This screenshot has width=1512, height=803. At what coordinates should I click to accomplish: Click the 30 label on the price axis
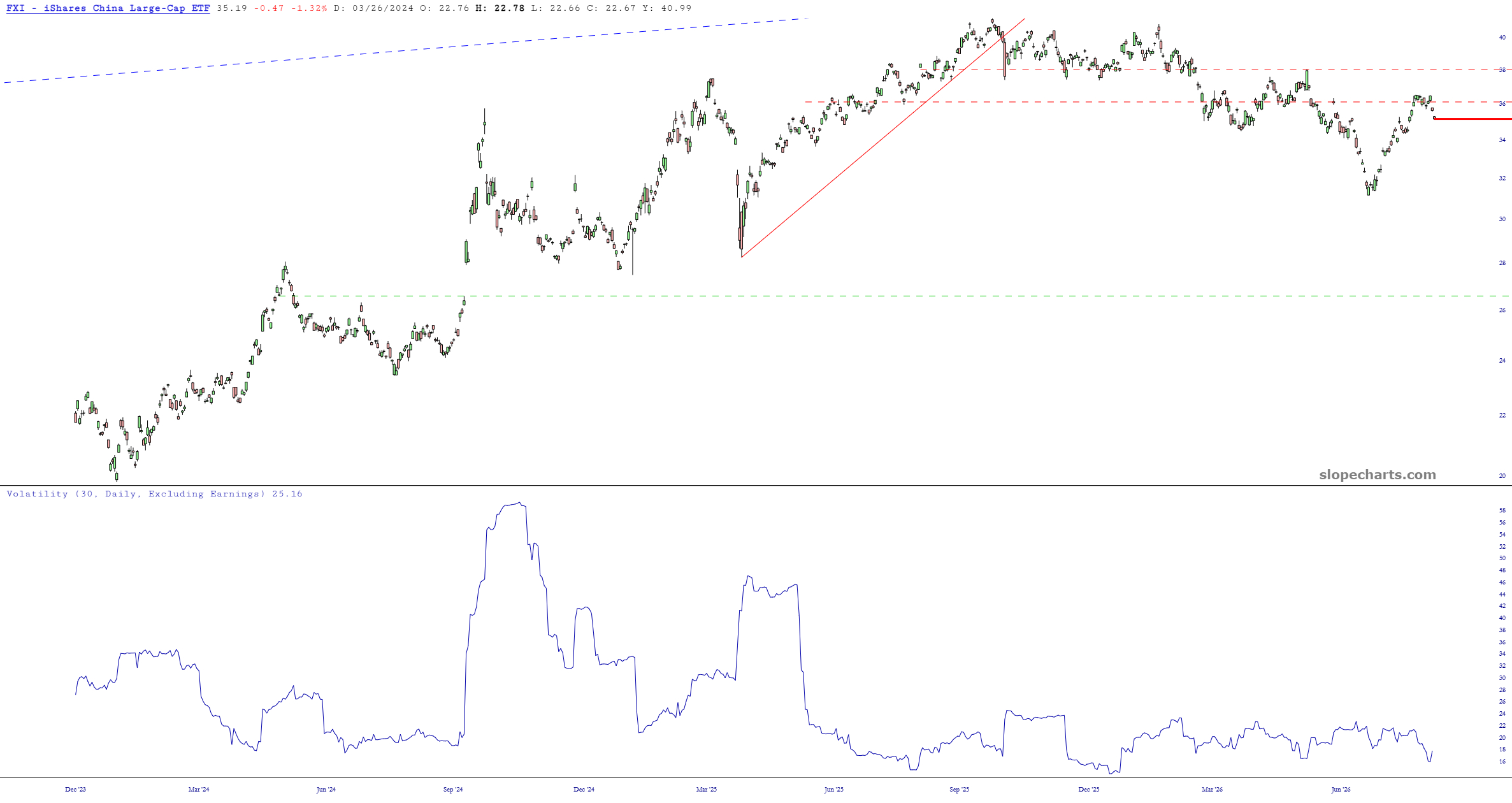click(1502, 219)
